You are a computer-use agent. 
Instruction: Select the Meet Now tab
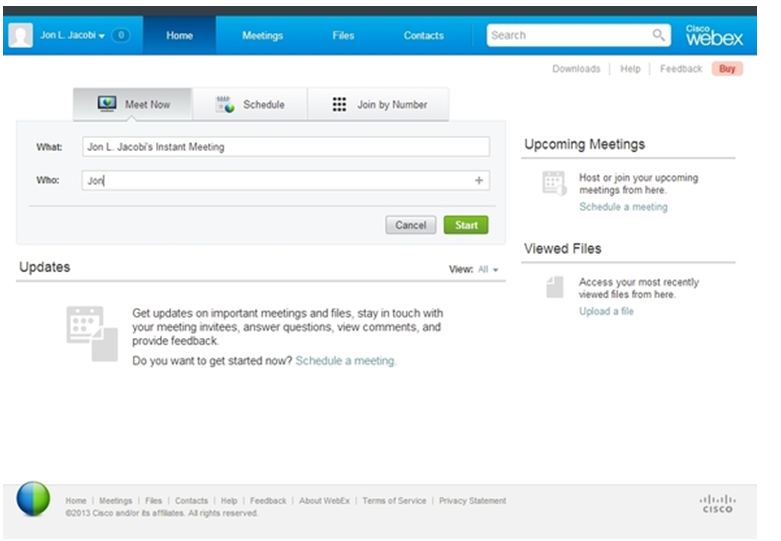[x=132, y=104]
